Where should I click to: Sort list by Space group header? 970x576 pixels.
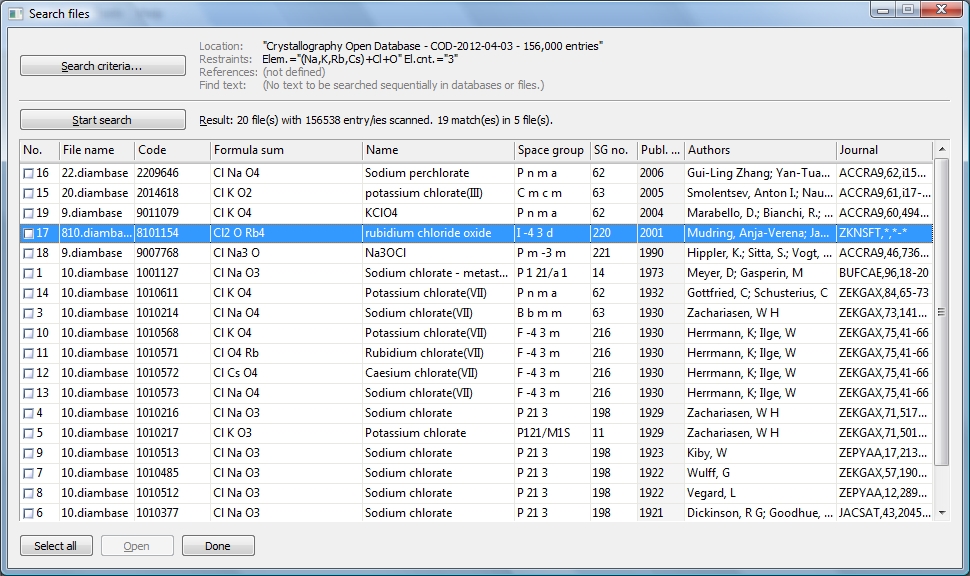550,150
